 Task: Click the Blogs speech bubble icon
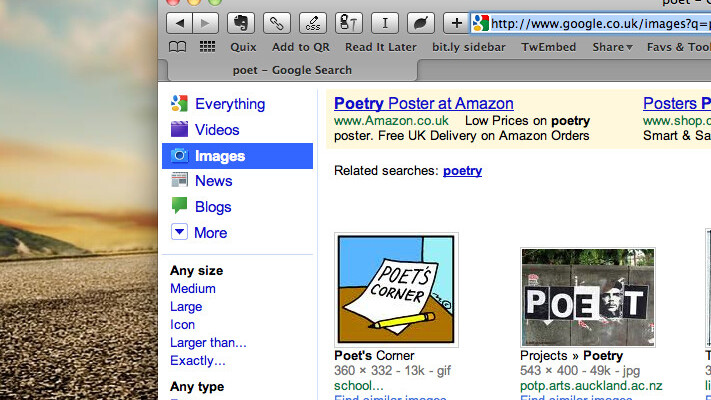tap(179, 206)
